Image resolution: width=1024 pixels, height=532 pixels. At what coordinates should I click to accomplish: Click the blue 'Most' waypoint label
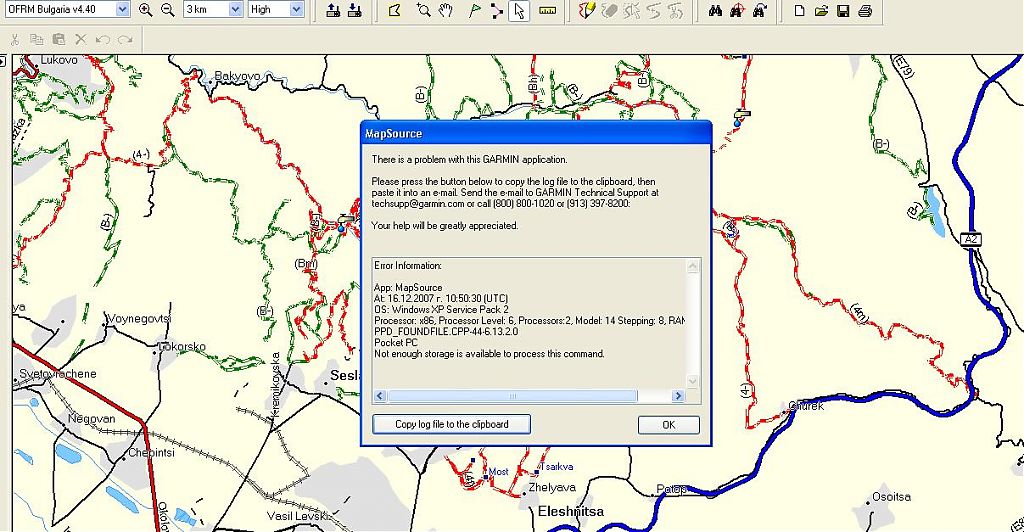coord(498,471)
